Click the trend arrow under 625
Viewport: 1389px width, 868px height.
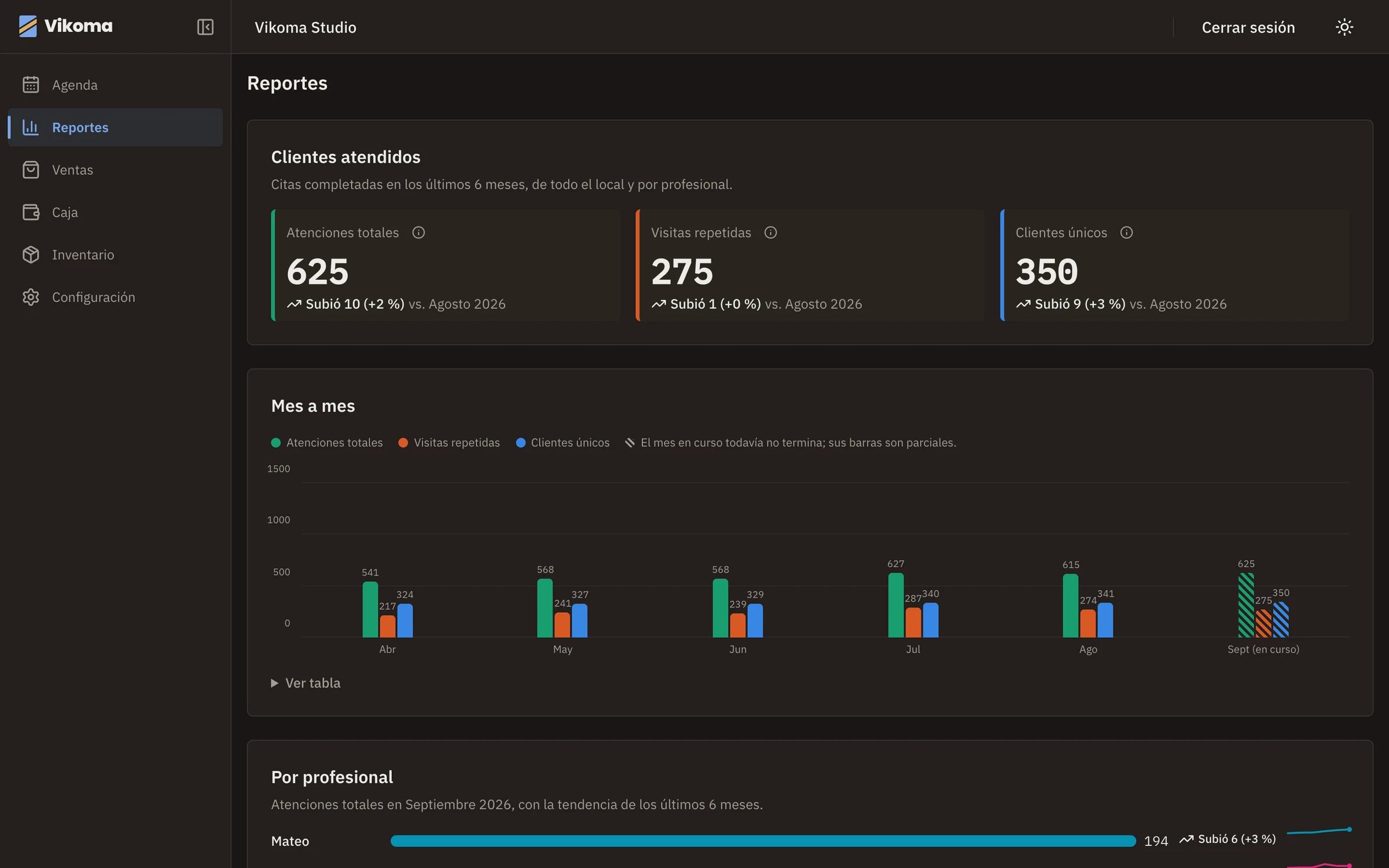click(x=294, y=304)
